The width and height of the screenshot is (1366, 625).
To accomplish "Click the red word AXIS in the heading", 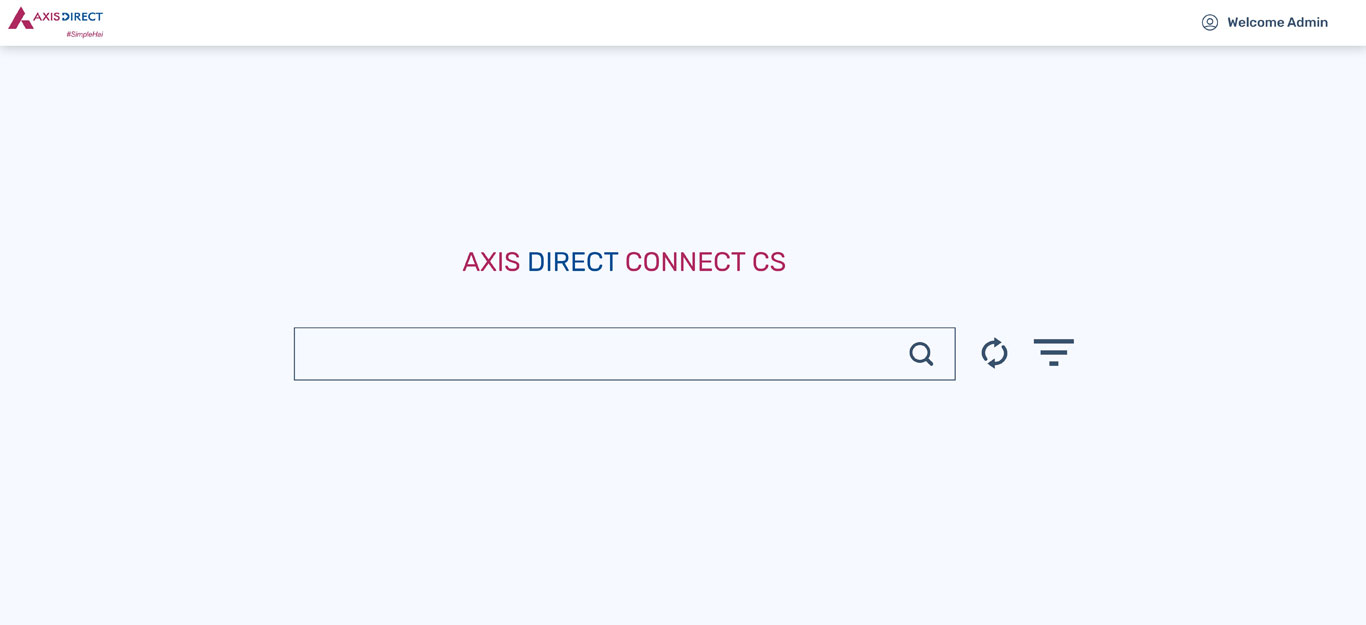I will pos(491,262).
